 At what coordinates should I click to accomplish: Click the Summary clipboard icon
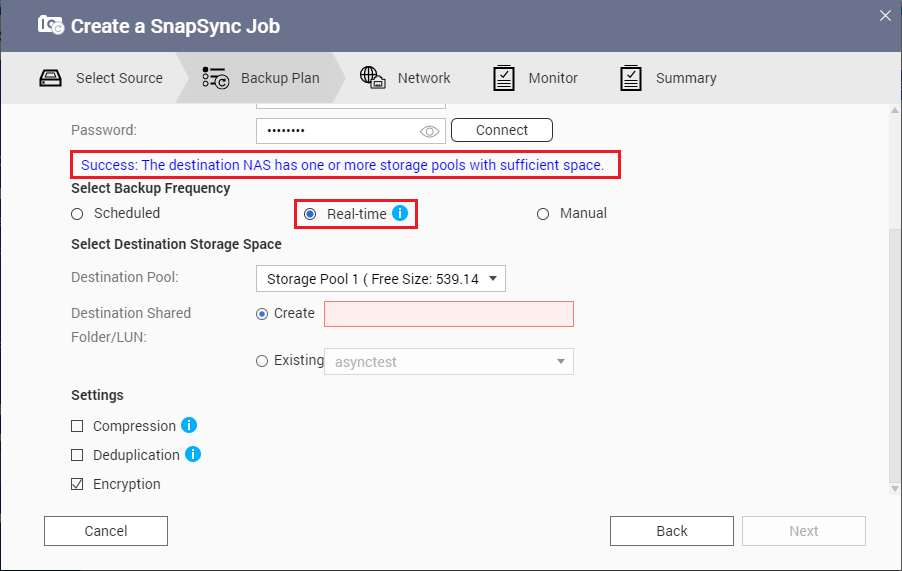point(631,78)
